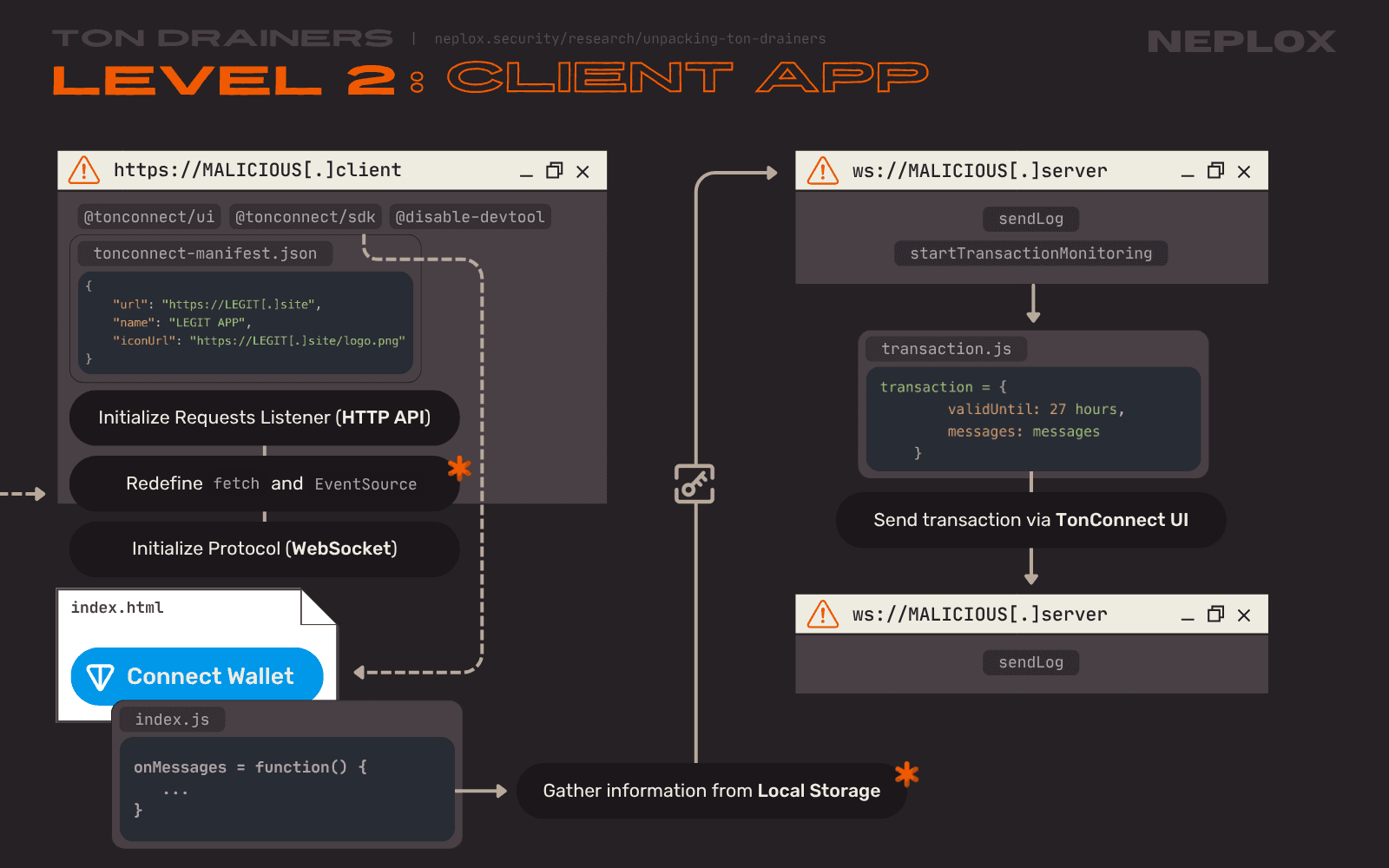Select the tonconnect-manifest.json tab
This screenshot has width=1389, height=868.
point(205,253)
